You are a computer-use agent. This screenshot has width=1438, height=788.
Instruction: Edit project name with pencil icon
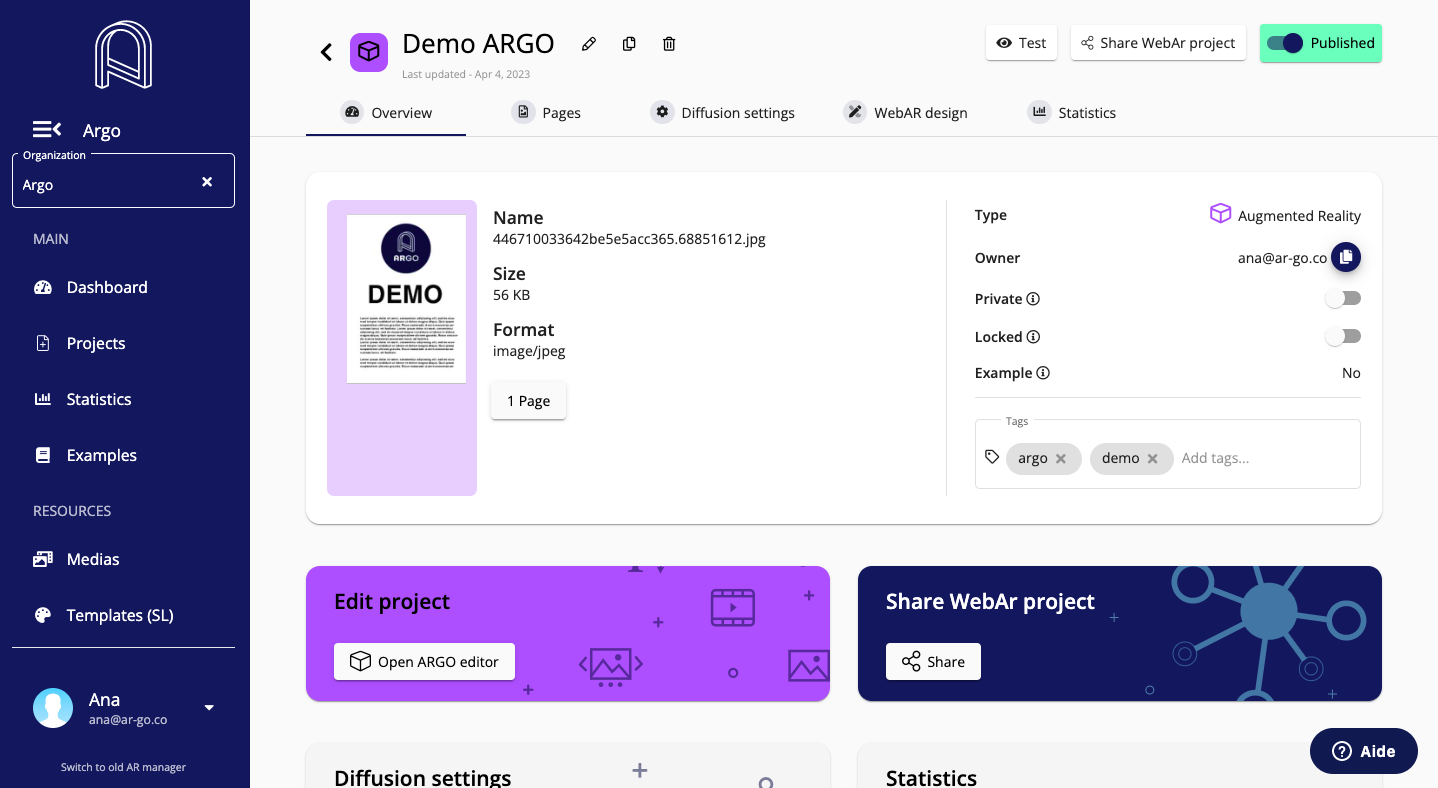[x=589, y=44]
